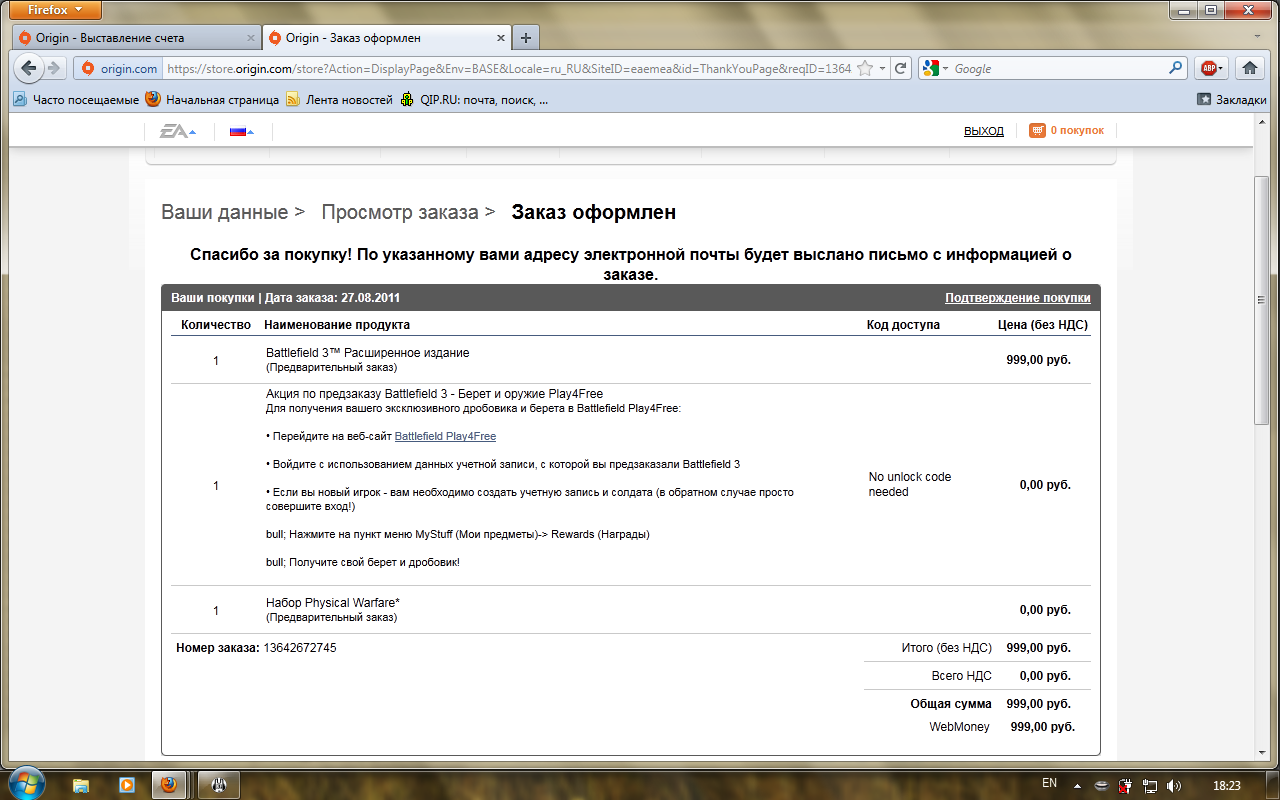Image resolution: width=1280 pixels, height=800 pixels.
Task: Click the 'Battlefield 3™ Расширенное издание' product name
Action: [367, 353]
